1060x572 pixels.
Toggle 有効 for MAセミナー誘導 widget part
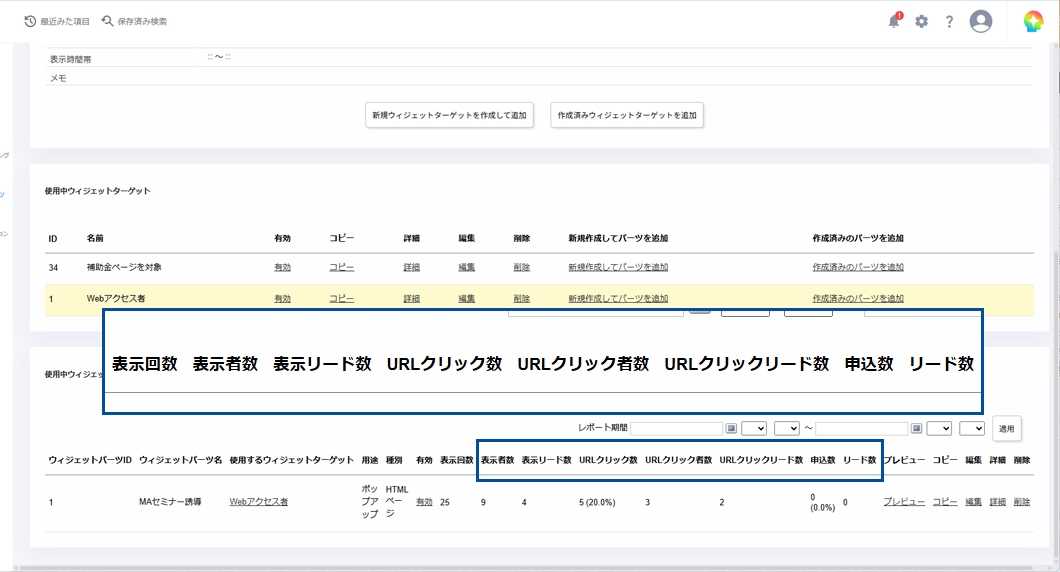(424, 502)
